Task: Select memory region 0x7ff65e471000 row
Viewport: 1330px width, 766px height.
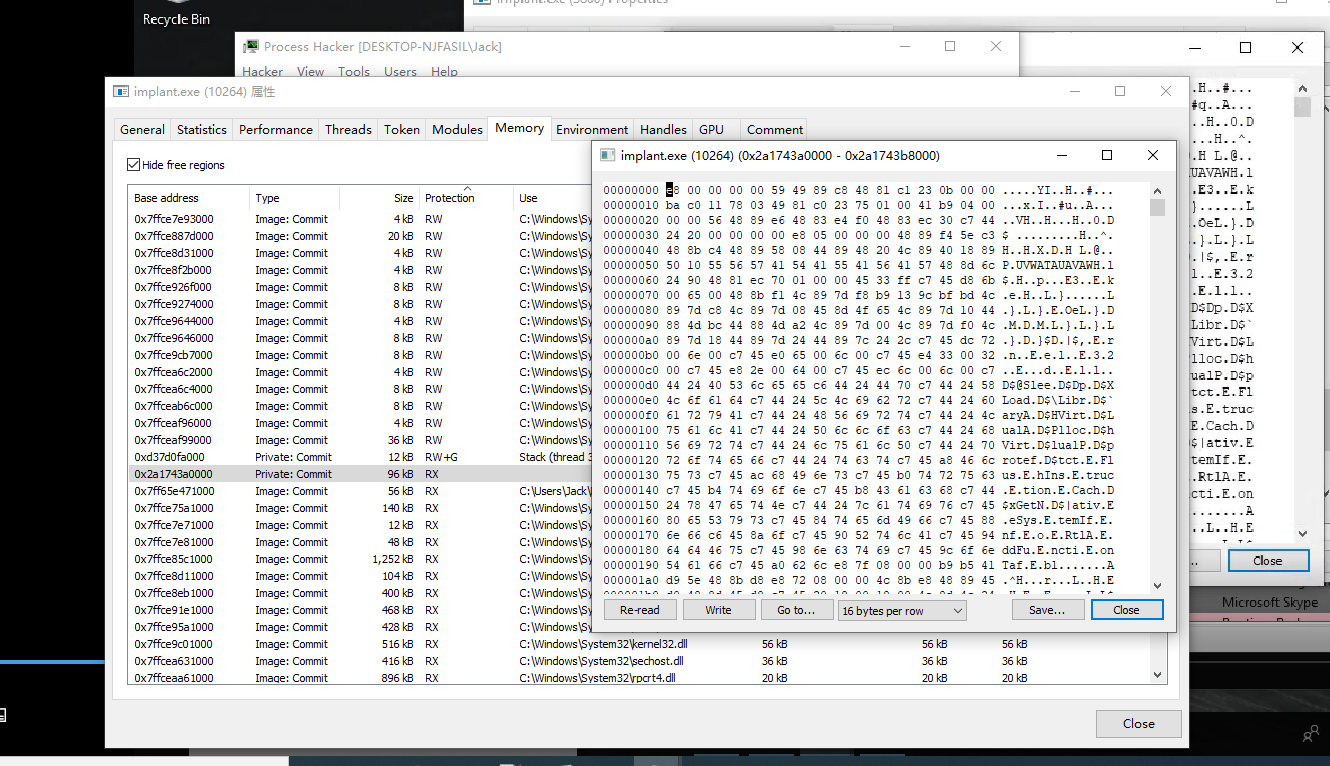Action: click(x=360, y=491)
